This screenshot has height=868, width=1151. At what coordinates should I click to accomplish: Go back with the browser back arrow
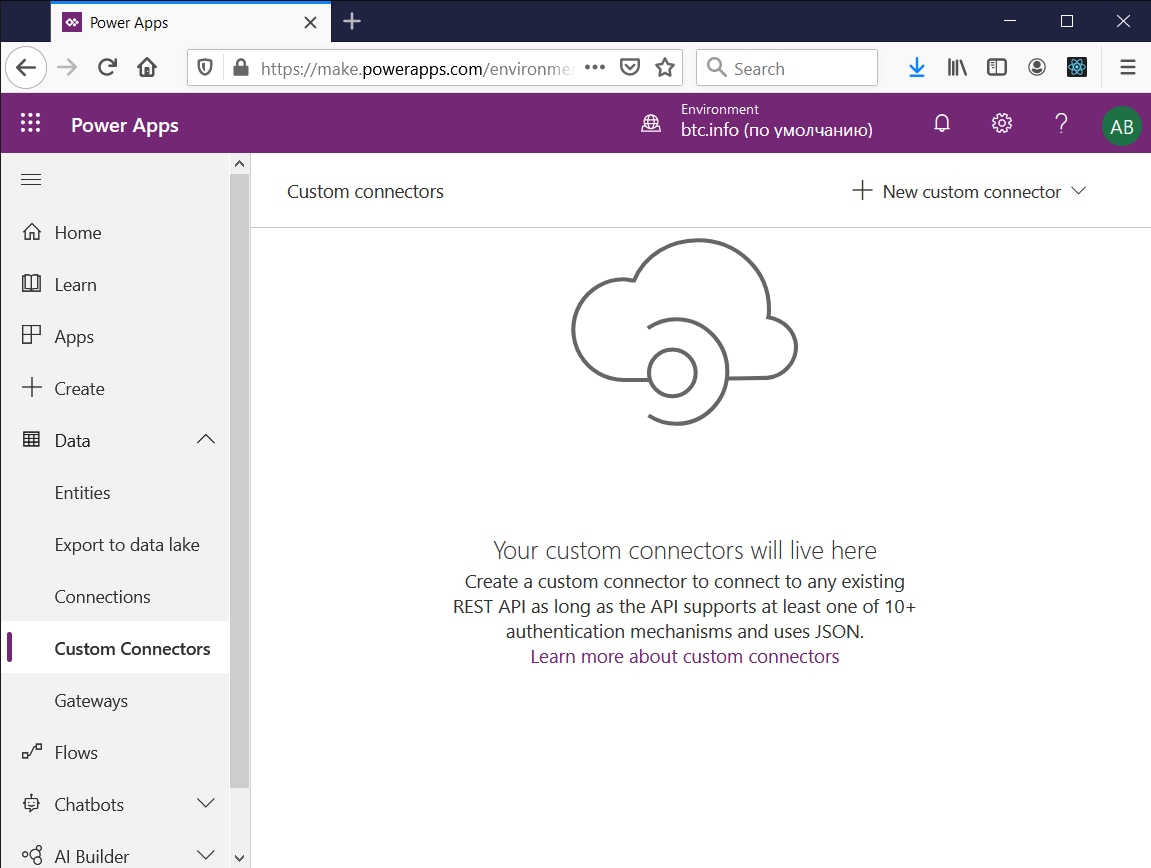pos(26,68)
